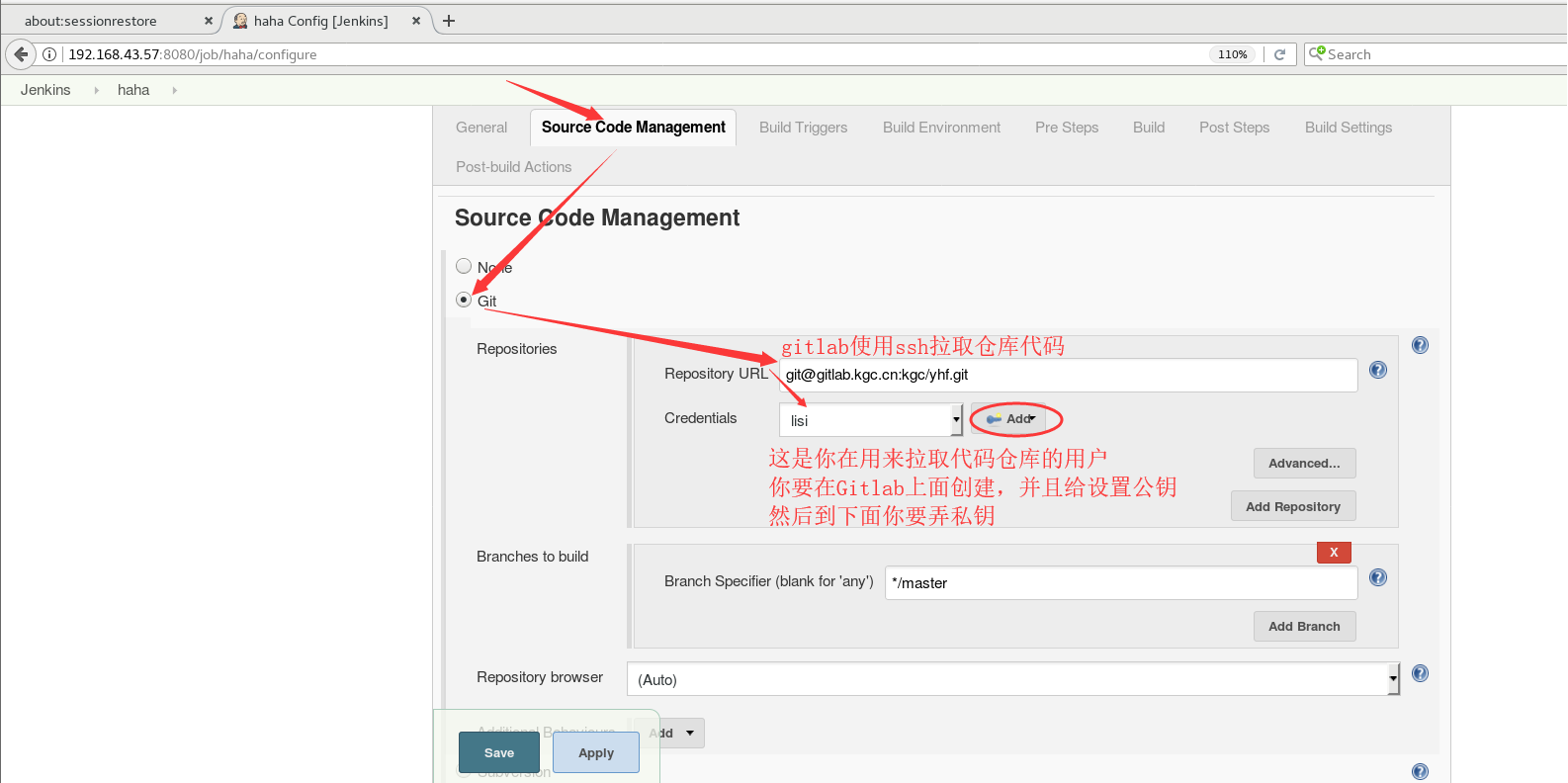Click the Add Repository button
Viewport: 1568px width, 783px height.
pyautogui.click(x=1293, y=506)
